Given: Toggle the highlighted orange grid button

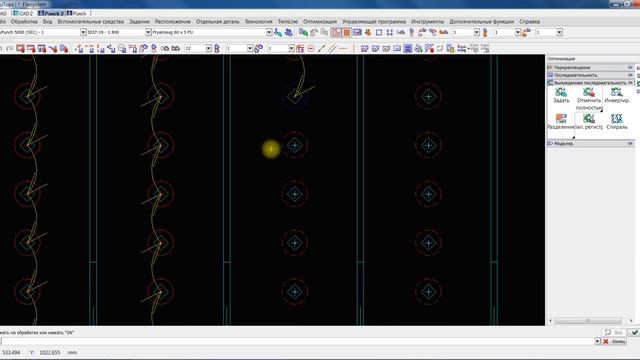Looking at the screenshot, I should point(347,32).
